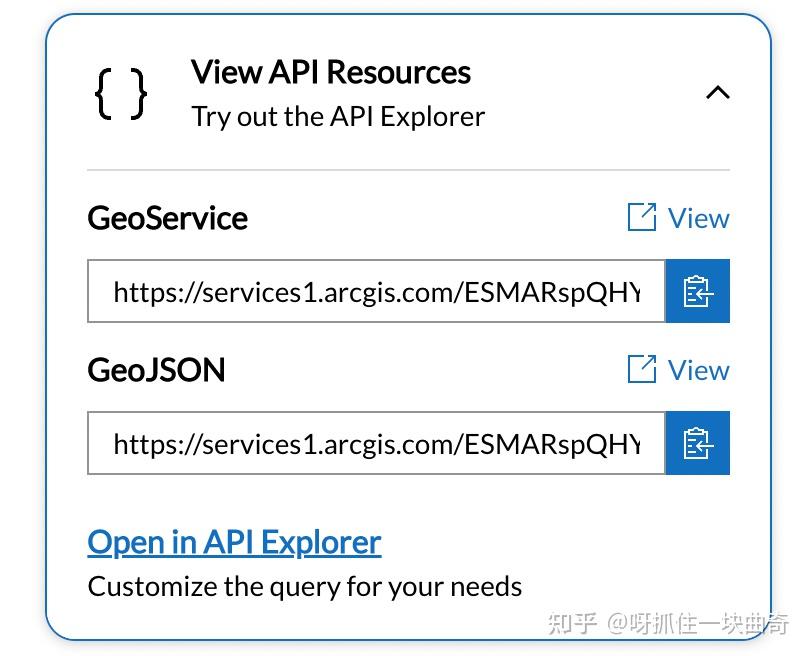Select the blue clipboard icon under GeoService
The image size is (810, 656).
(697, 292)
